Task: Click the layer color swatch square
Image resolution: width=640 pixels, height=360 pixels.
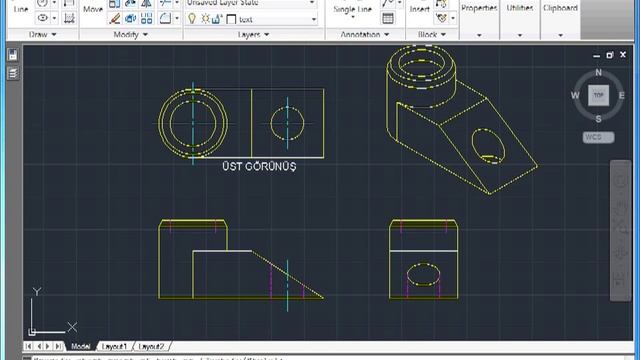Action: tap(231, 19)
